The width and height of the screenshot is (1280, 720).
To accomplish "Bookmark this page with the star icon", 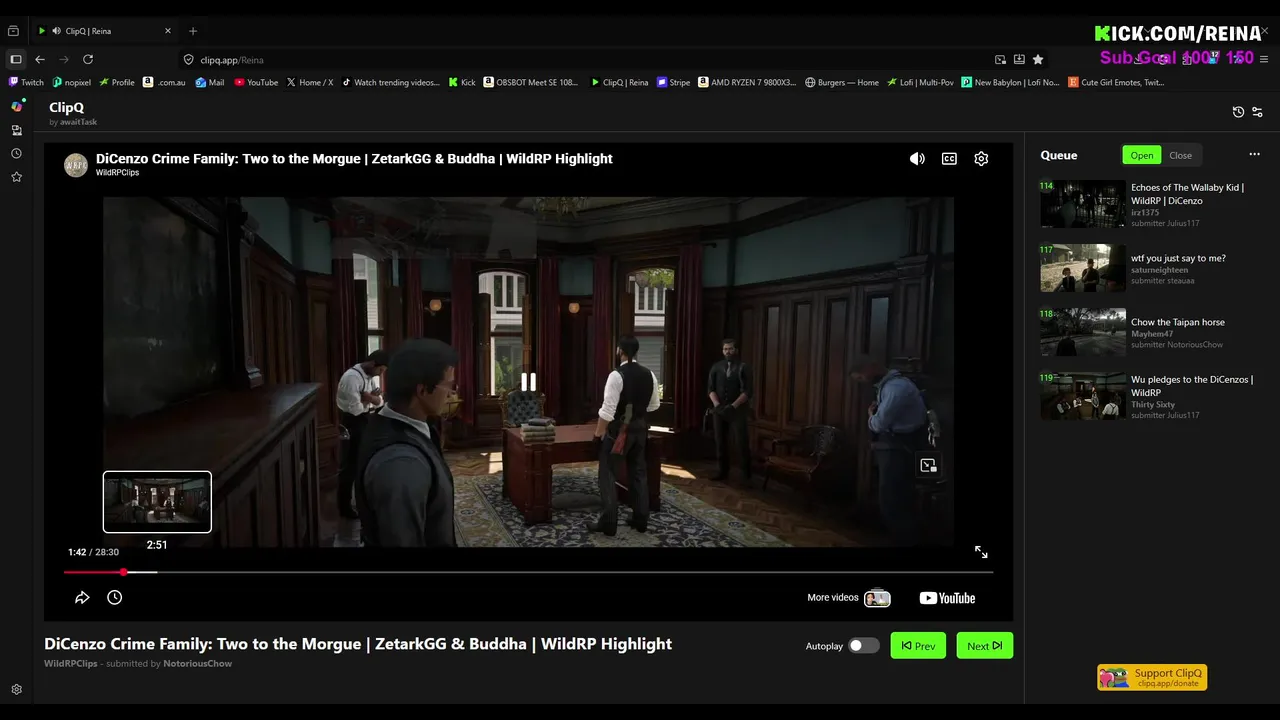I will tap(1038, 59).
